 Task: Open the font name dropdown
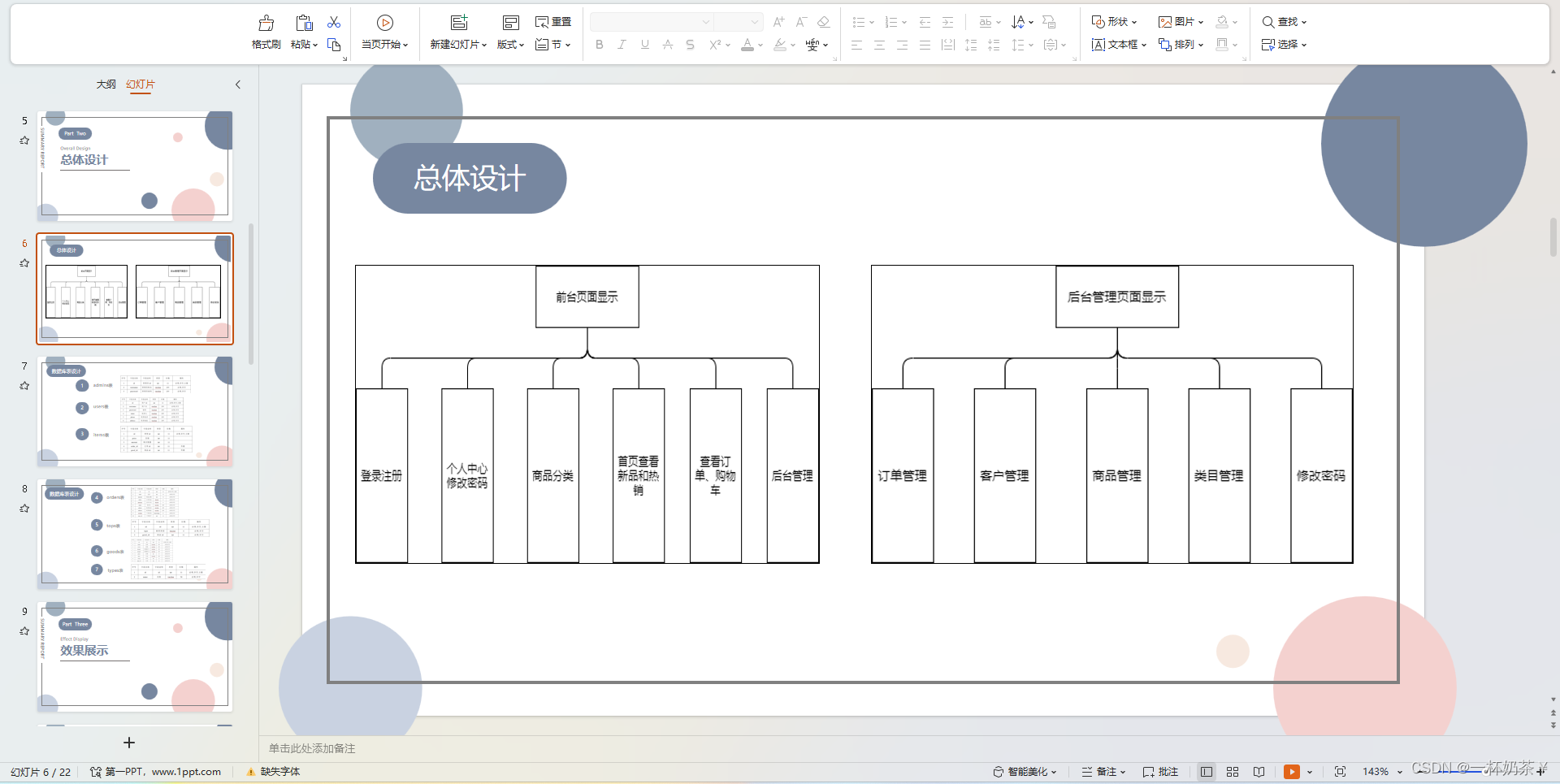pyautogui.click(x=706, y=22)
